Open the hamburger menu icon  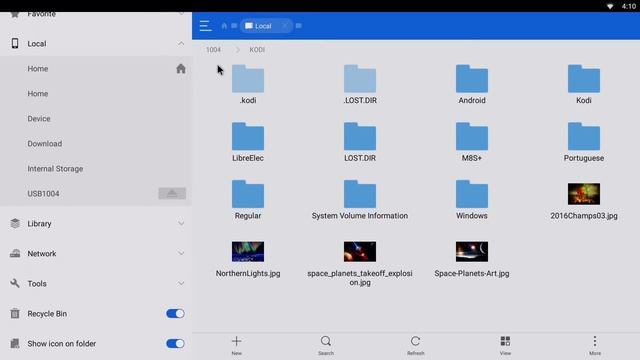coord(205,26)
